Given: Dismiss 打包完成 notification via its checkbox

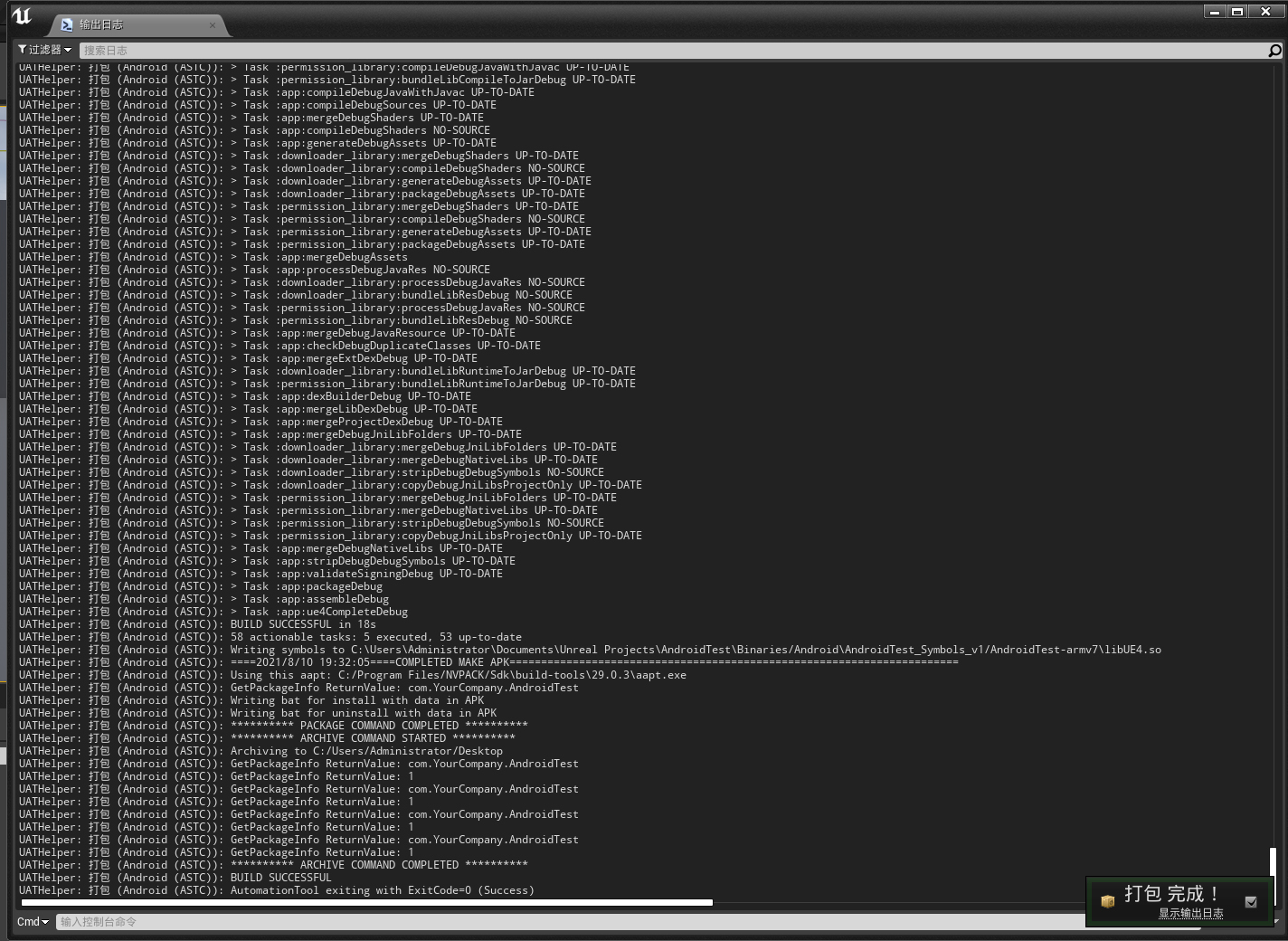Looking at the screenshot, I should (1251, 902).
